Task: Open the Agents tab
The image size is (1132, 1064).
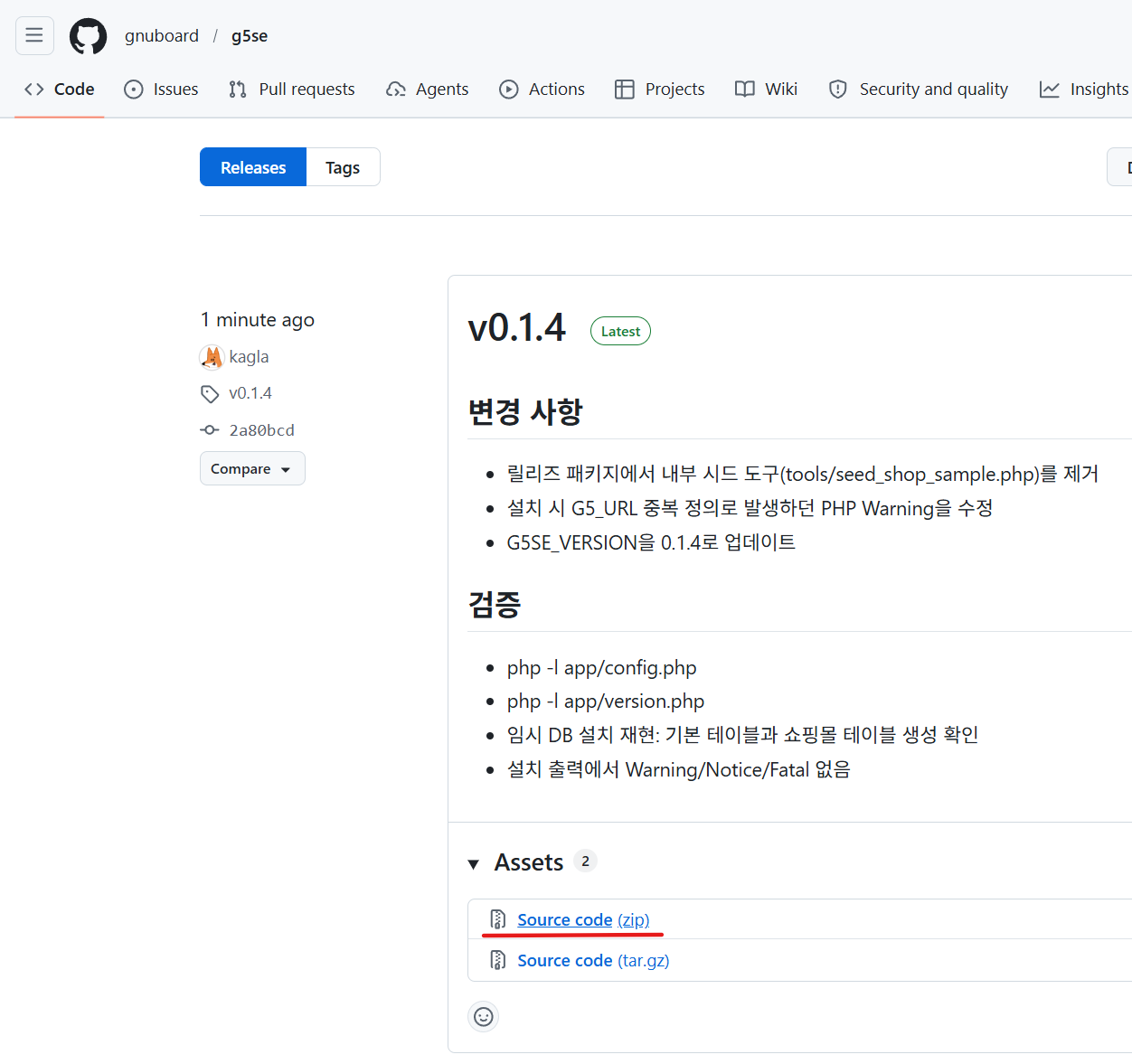Action: pyautogui.click(x=427, y=89)
